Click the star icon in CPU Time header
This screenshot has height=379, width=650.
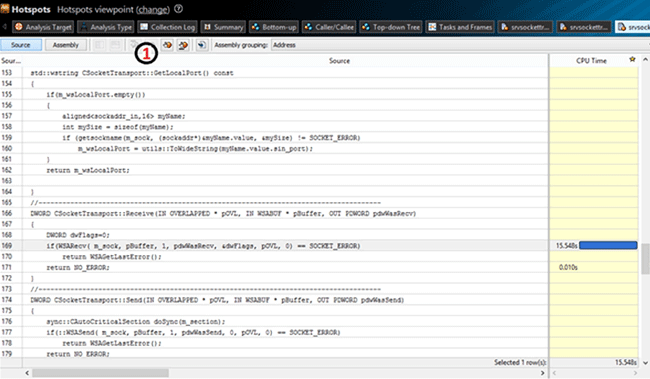(x=632, y=59)
